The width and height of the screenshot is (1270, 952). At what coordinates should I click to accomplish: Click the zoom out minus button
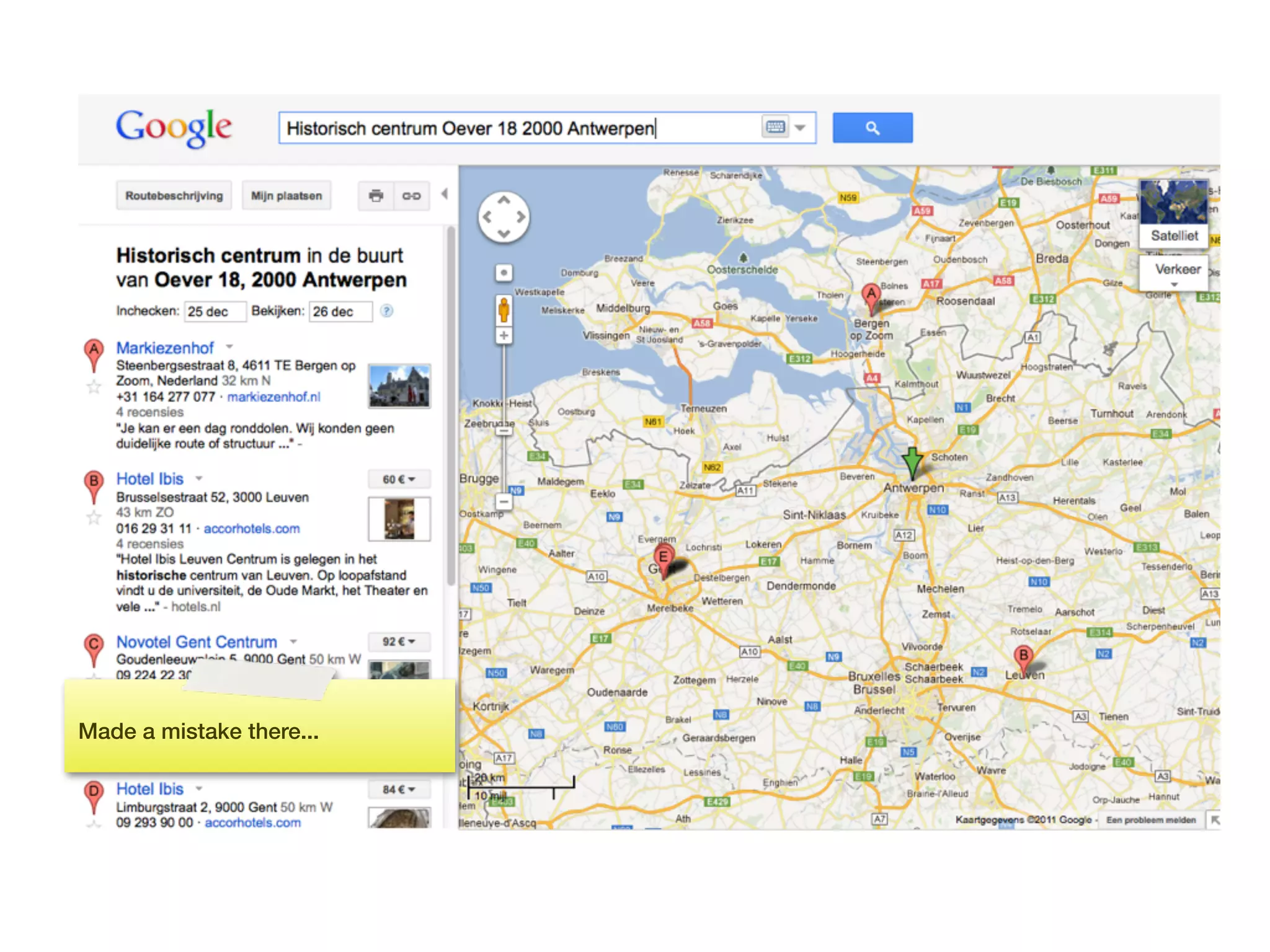(504, 501)
